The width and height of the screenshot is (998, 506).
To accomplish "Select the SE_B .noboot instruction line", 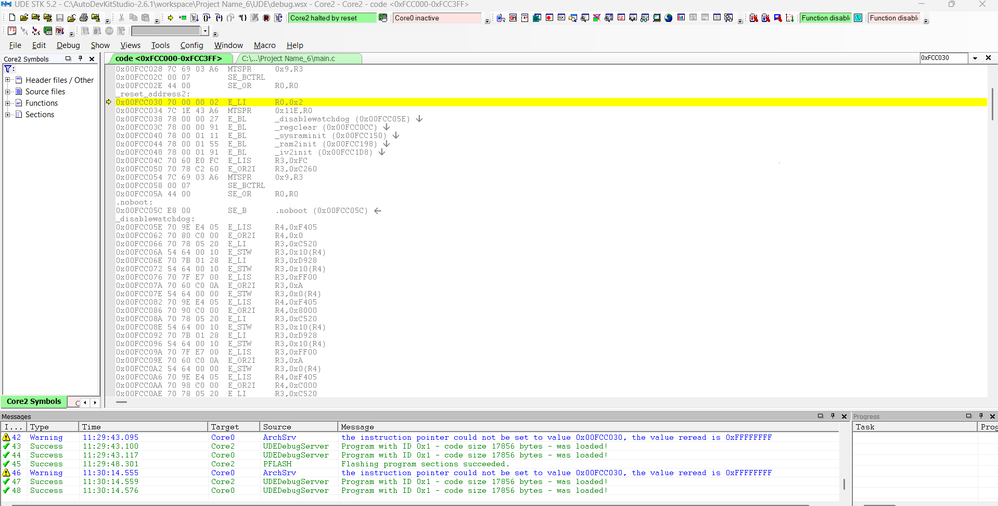I will (x=248, y=210).
